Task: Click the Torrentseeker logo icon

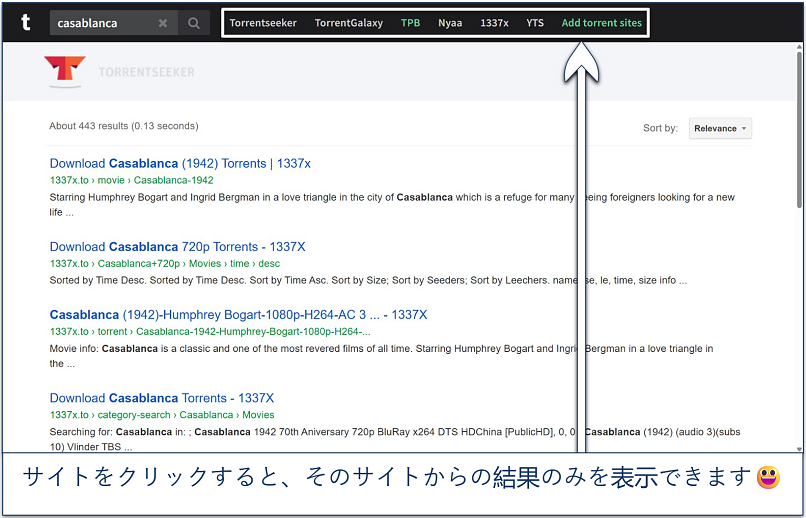Action: [65, 72]
